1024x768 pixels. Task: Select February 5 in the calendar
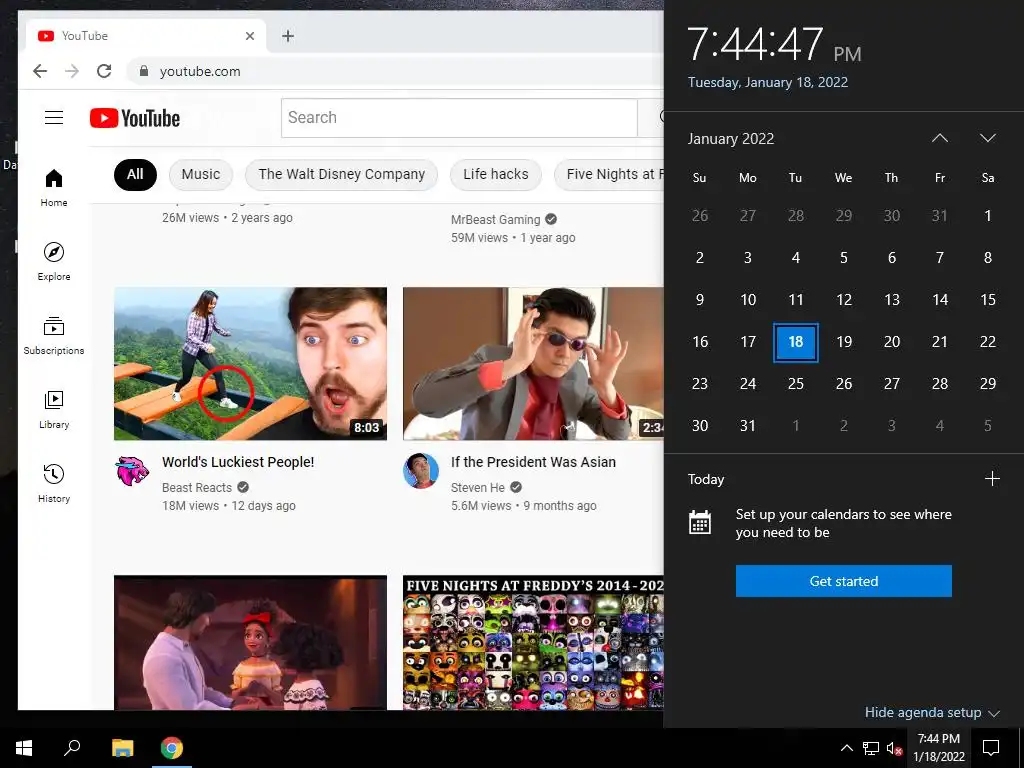[987, 426]
